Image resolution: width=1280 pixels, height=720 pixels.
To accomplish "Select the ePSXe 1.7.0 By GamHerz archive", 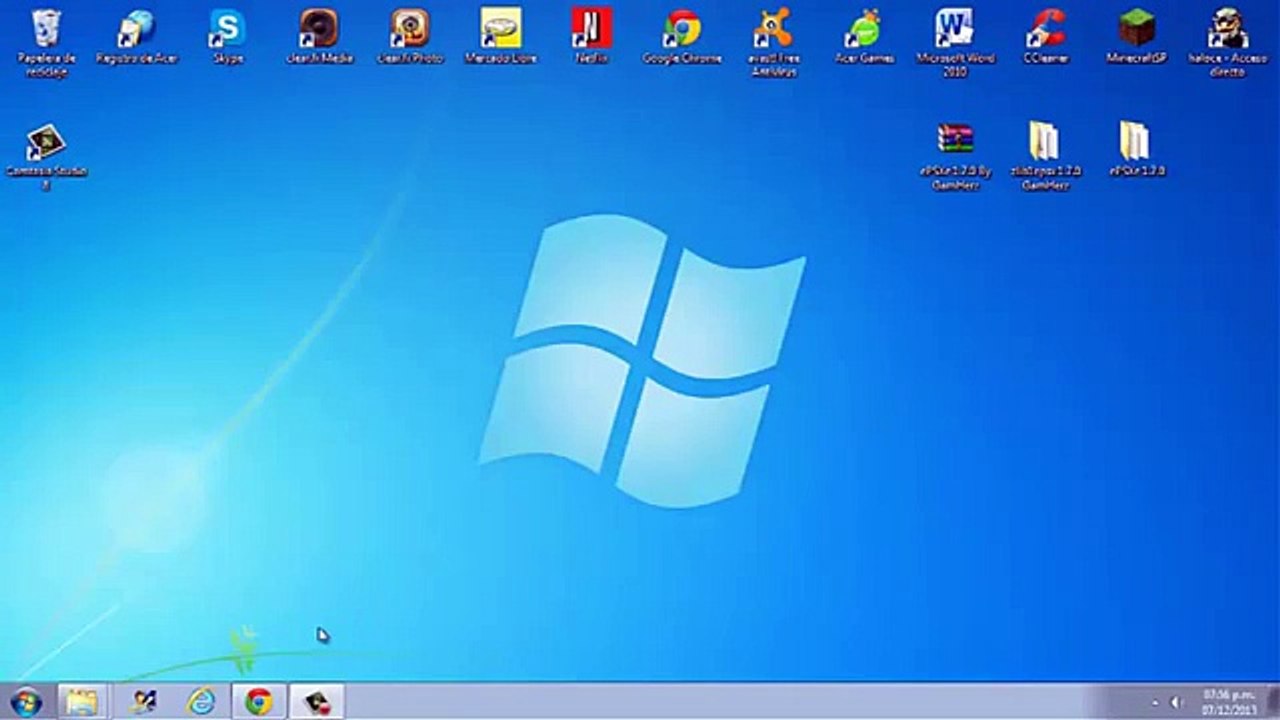I will (x=955, y=157).
